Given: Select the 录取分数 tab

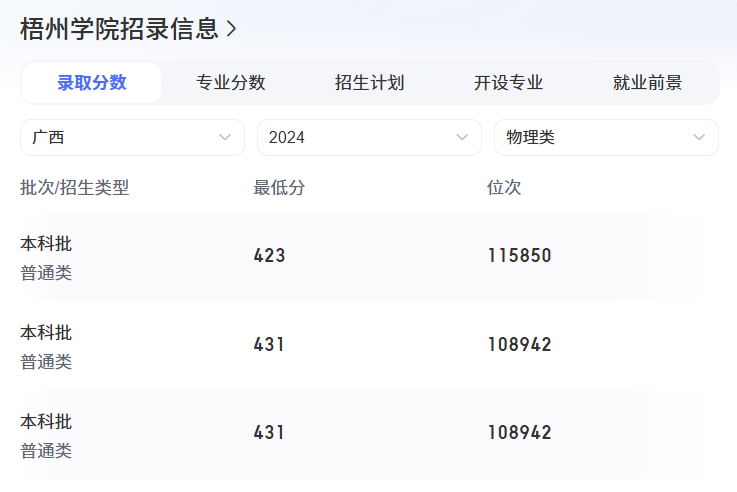Looking at the screenshot, I should pos(92,83).
